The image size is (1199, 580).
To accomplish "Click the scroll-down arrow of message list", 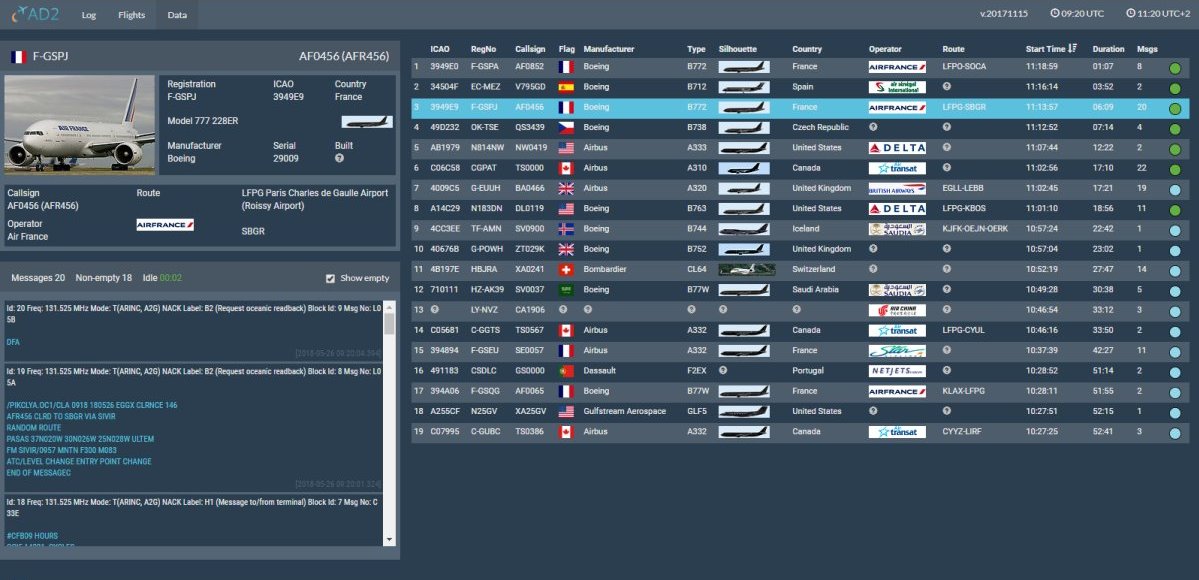I will (389, 539).
